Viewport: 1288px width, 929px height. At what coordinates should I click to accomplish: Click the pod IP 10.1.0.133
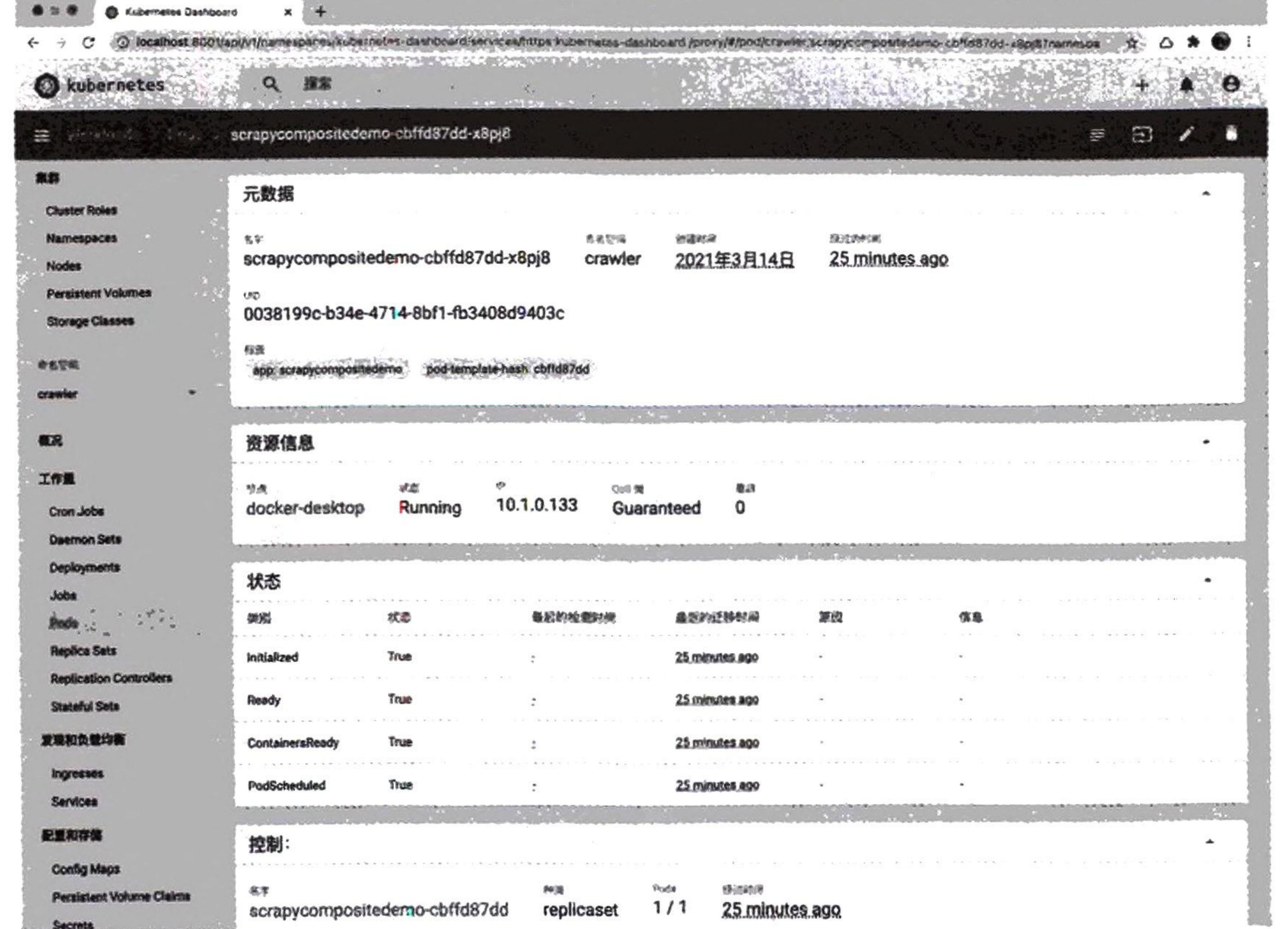pos(537,506)
